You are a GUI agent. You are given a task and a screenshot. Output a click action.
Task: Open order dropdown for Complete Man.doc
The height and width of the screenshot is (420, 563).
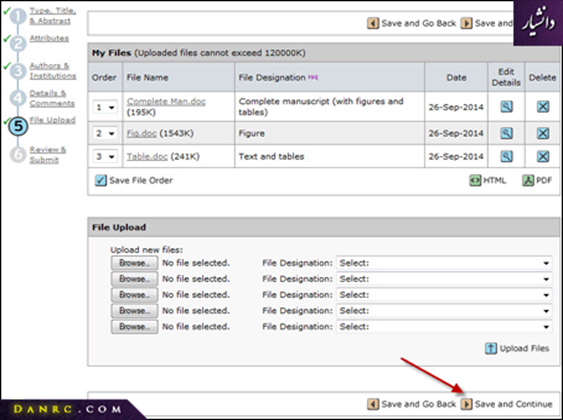click(105, 107)
